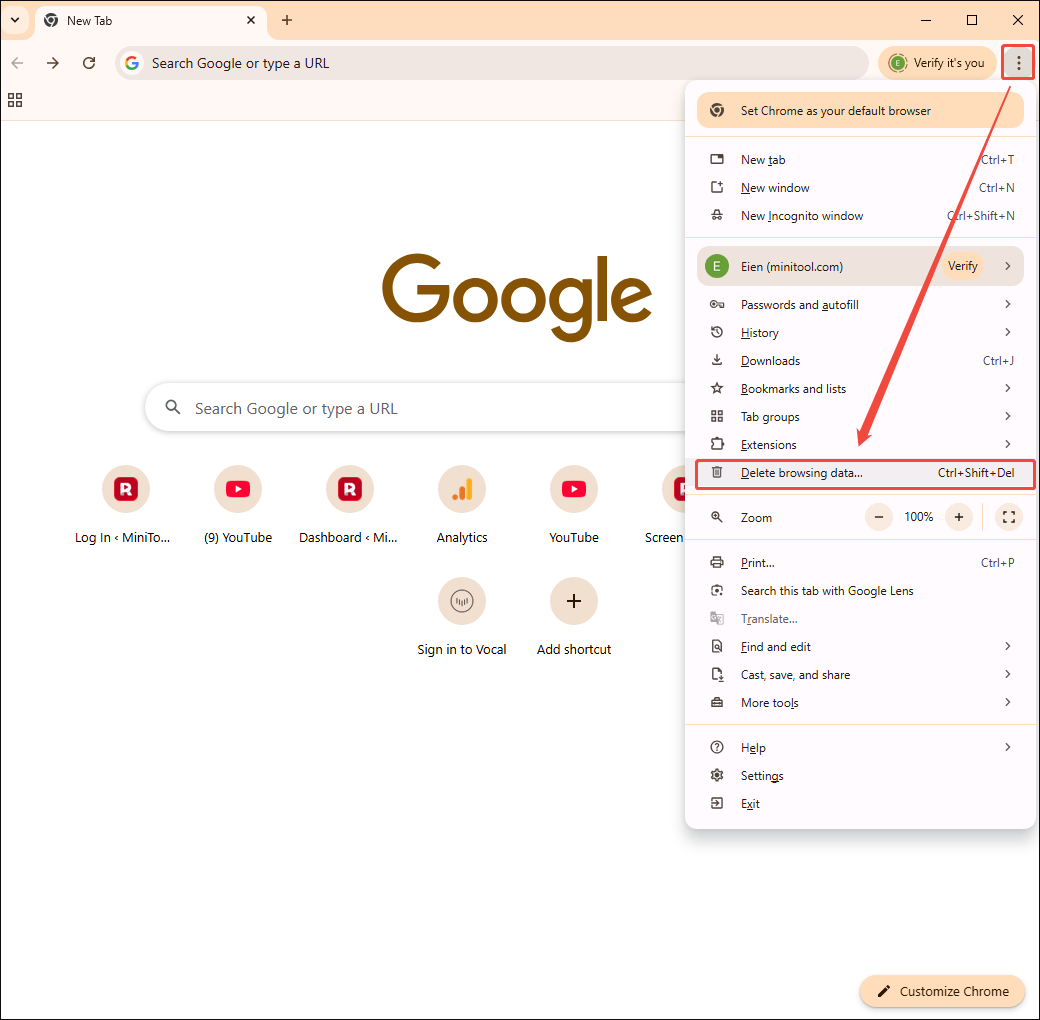This screenshot has width=1040, height=1020.
Task: Open the YouTube shortcut icon
Action: point(574,489)
